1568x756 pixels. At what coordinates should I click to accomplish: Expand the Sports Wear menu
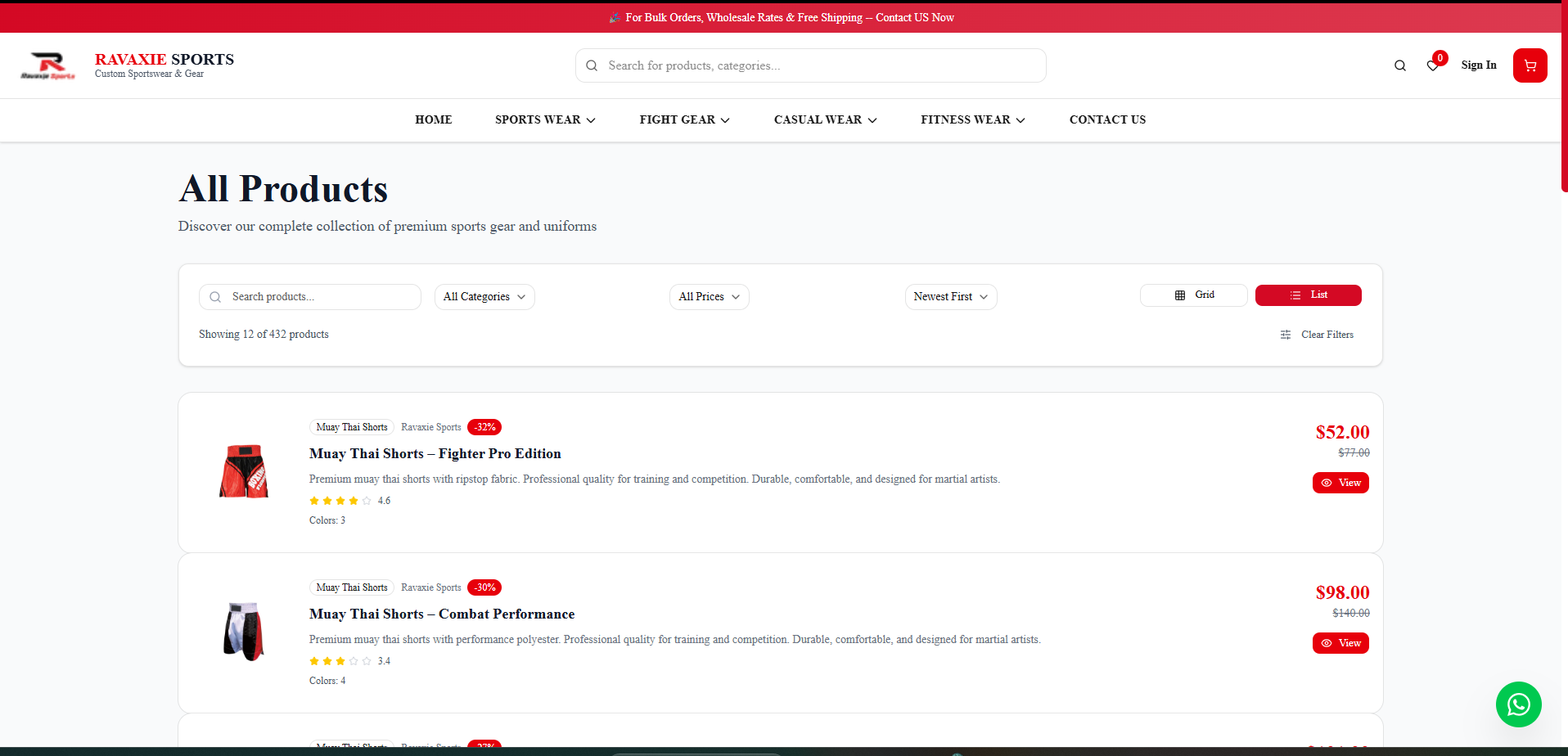(x=545, y=119)
